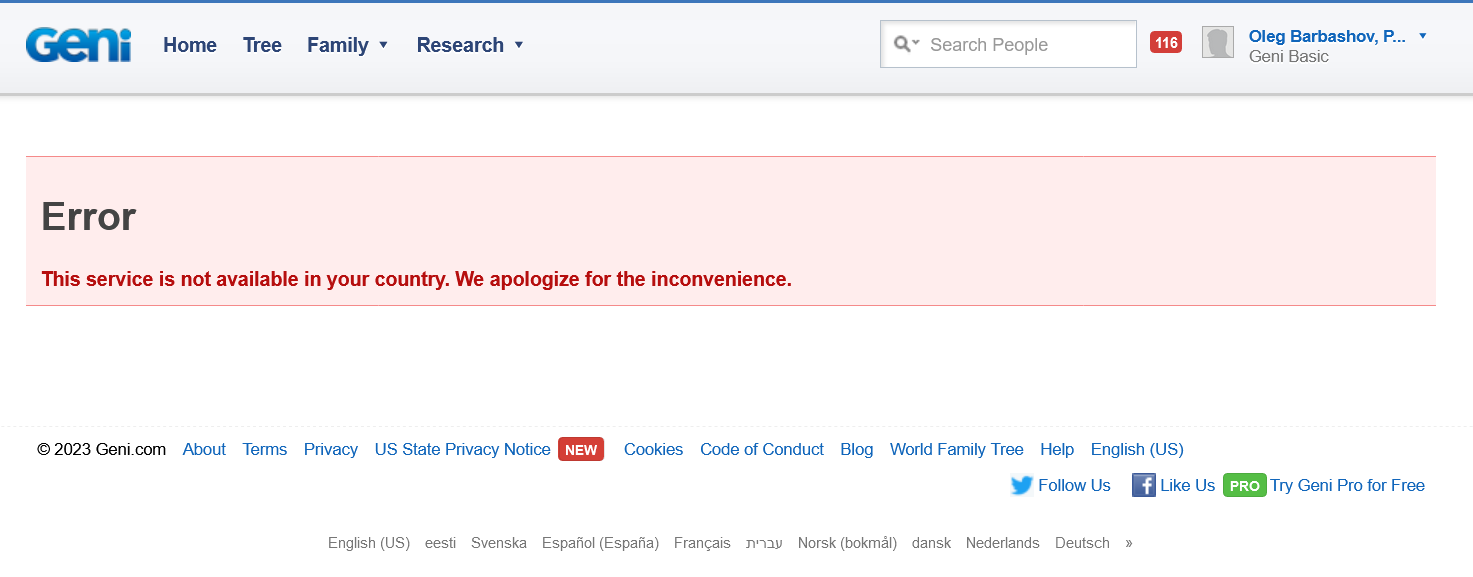
Task: Click Try Geni Pro for Free
Action: click(1347, 486)
